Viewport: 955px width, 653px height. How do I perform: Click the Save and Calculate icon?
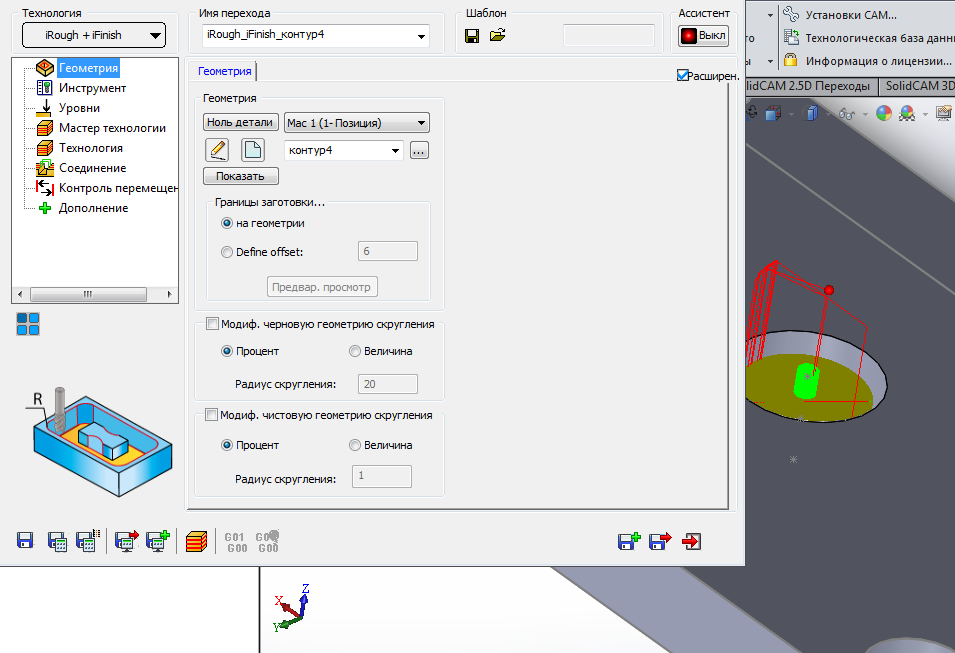pos(57,541)
